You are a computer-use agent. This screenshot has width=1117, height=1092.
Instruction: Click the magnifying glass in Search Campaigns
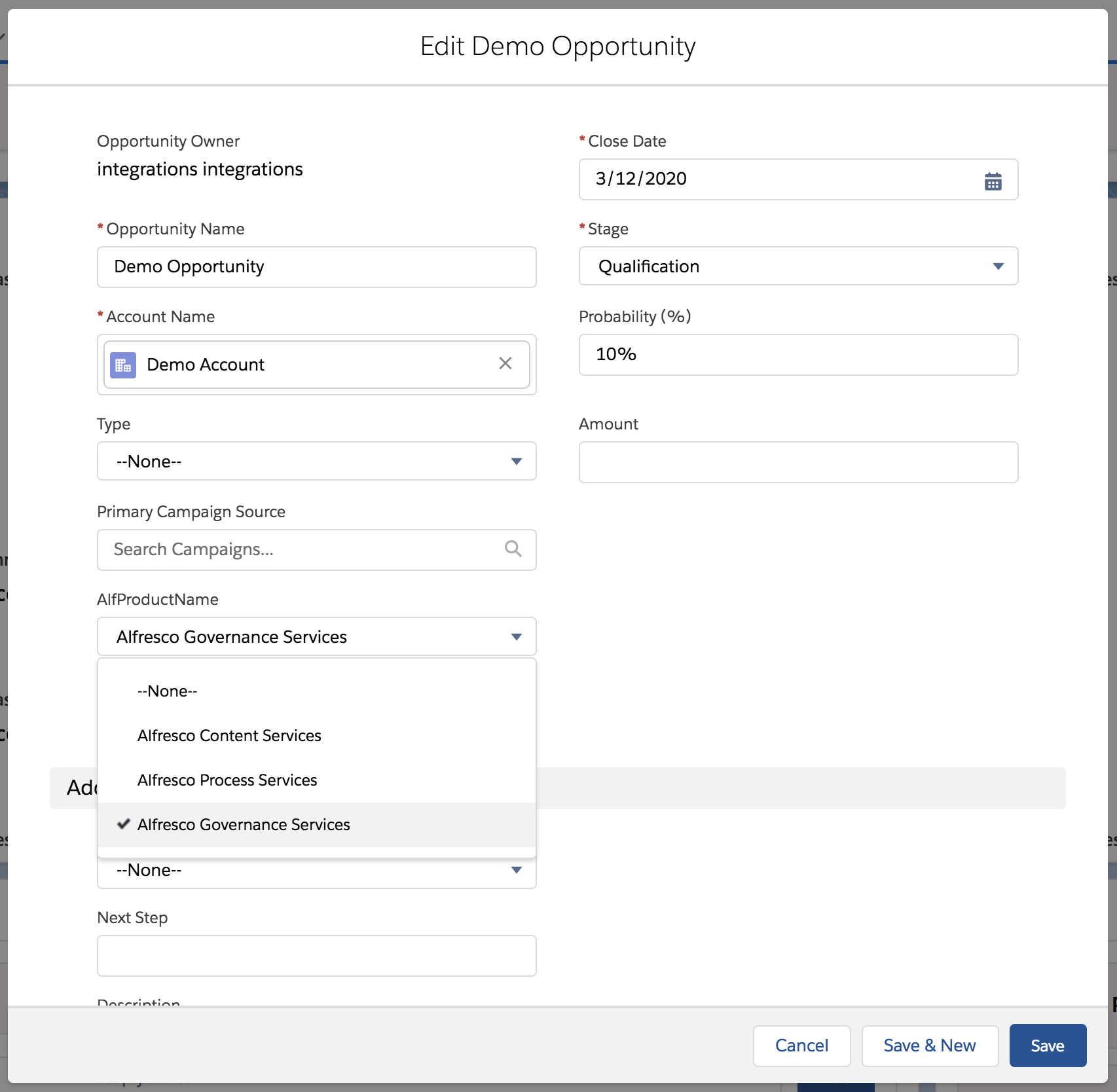click(x=513, y=549)
